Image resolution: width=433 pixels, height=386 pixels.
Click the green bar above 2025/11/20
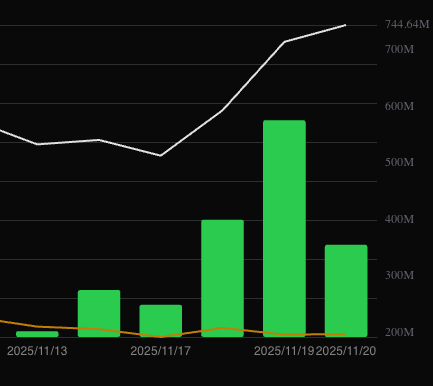pyautogui.click(x=346, y=291)
